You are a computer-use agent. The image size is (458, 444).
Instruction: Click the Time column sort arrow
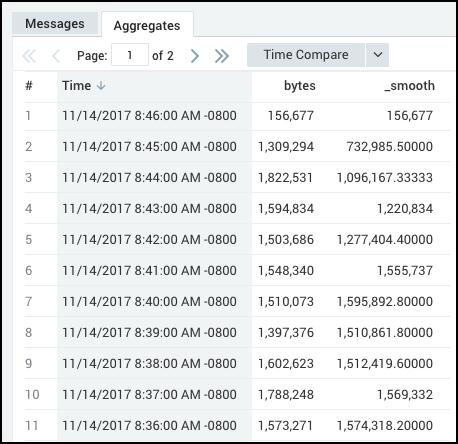(101, 86)
